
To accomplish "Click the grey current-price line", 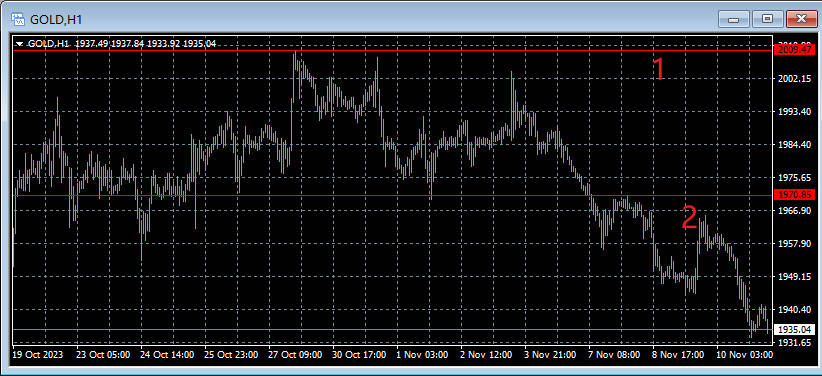I will pos(393,329).
